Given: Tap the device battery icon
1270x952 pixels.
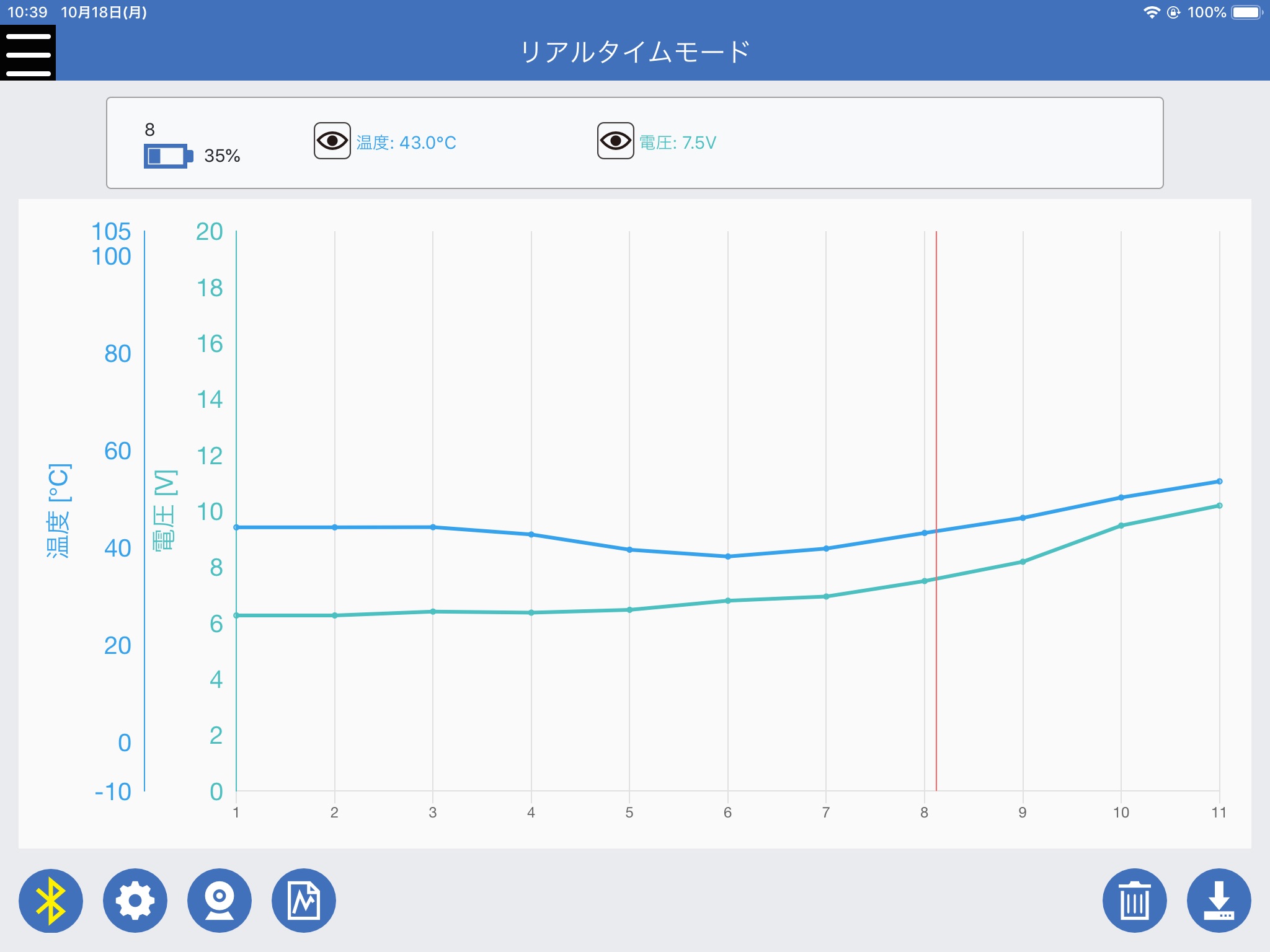Looking at the screenshot, I should [169, 156].
